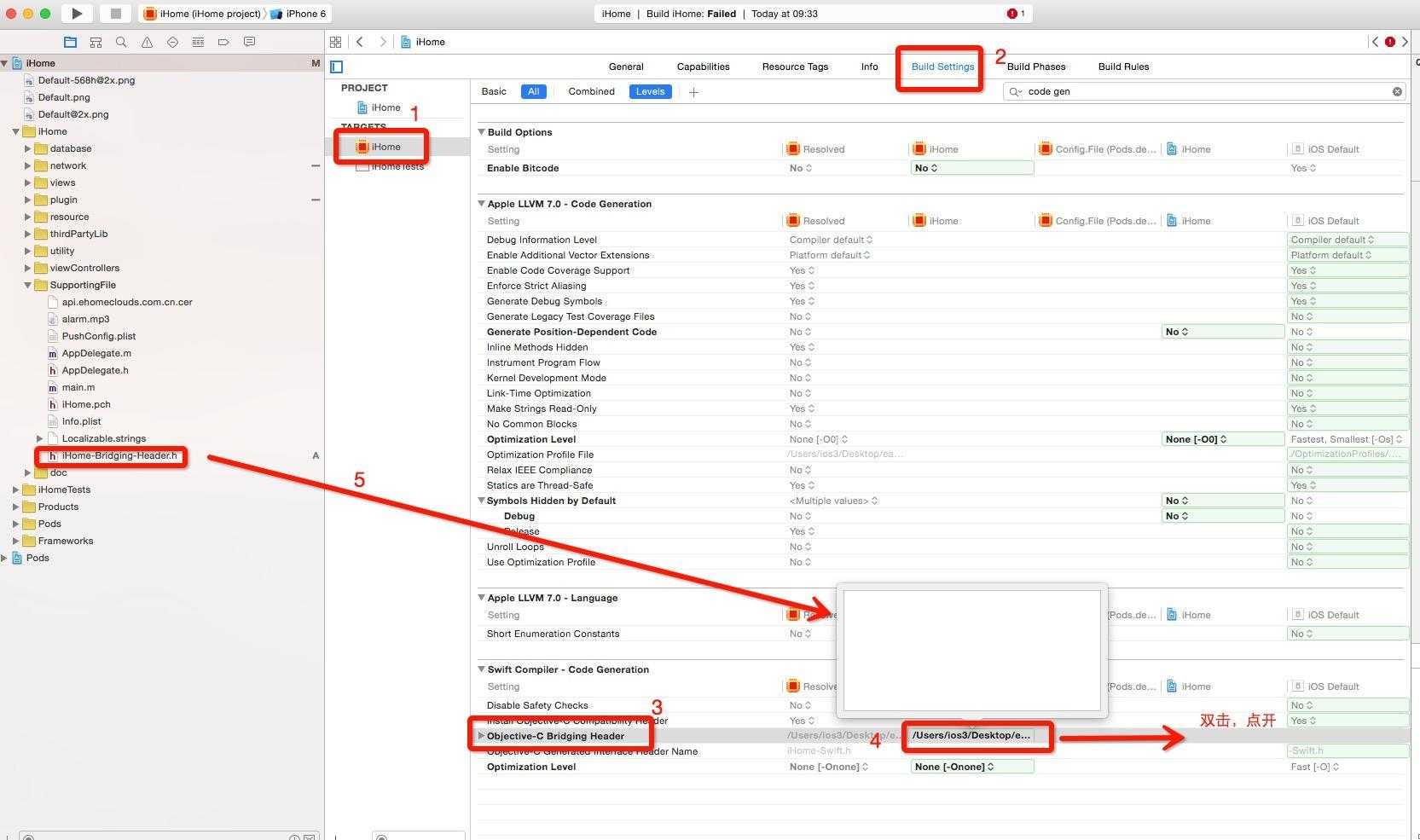Click the Run (play) button

[x=77, y=14]
